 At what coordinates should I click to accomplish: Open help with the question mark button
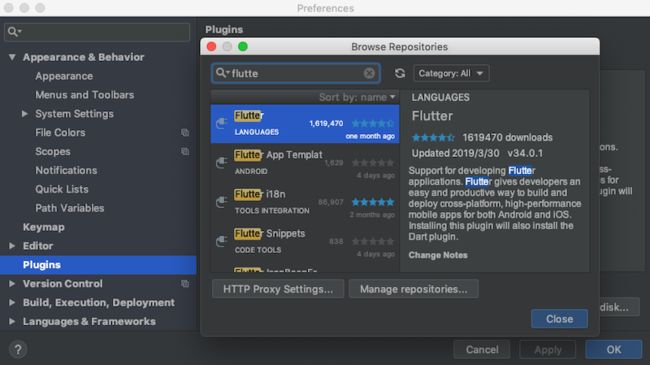[18, 350]
